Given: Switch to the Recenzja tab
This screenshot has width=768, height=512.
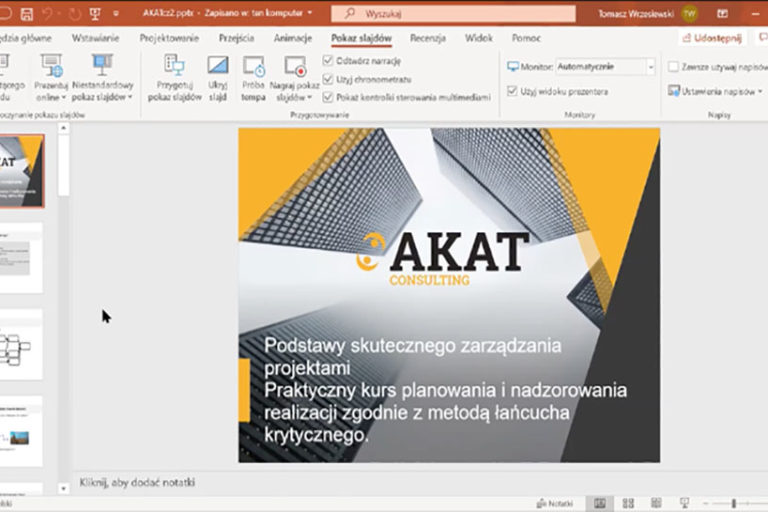Looking at the screenshot, I should pos(427,38).
